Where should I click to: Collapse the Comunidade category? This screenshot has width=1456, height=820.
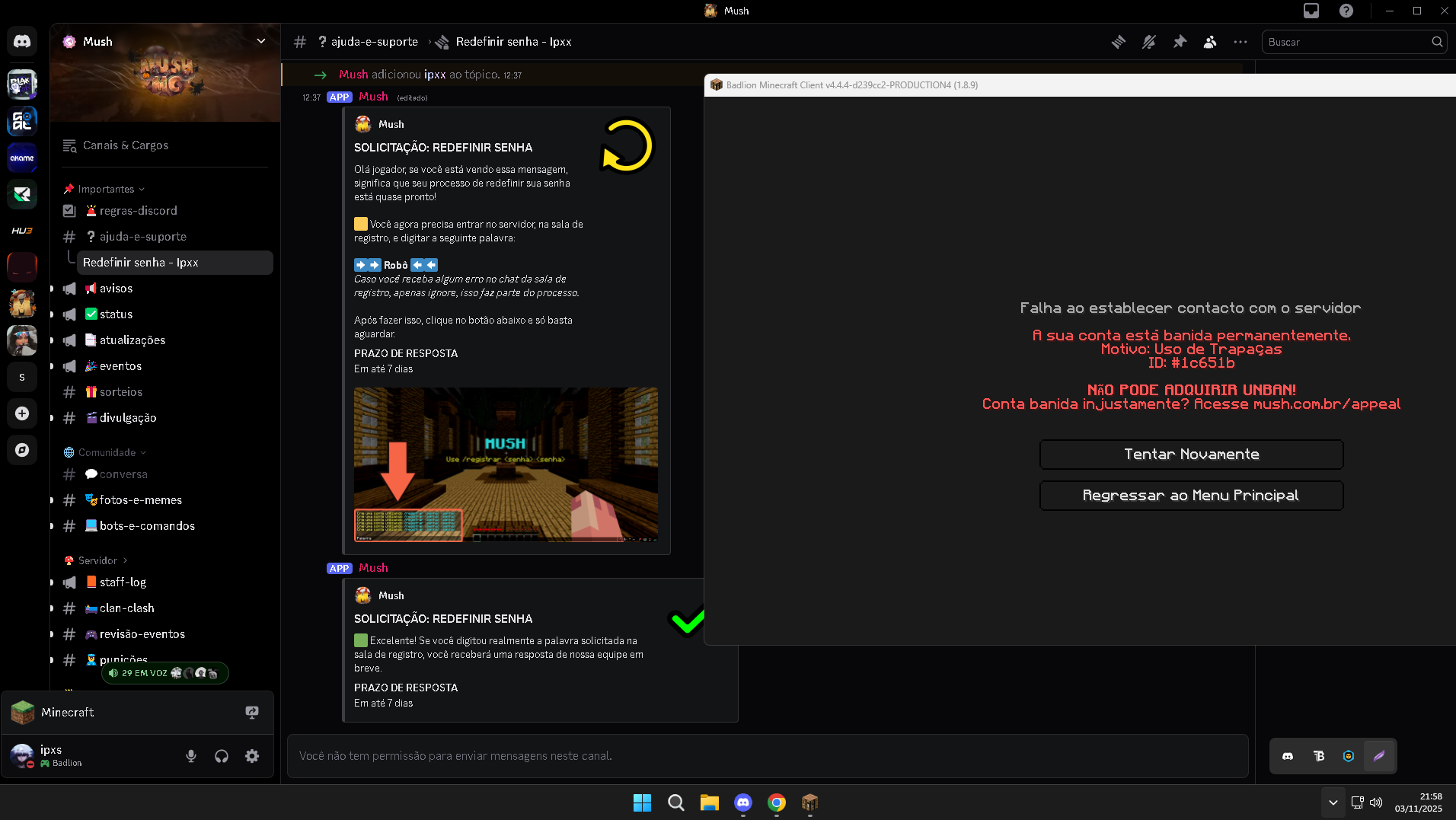click(105, 452)
